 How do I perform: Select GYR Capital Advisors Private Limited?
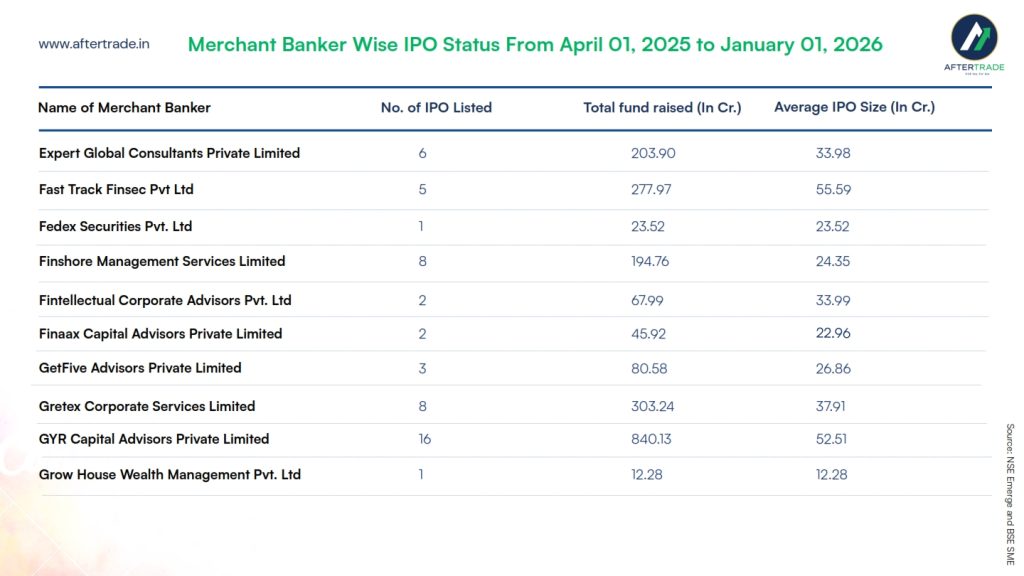pos(154,439)
